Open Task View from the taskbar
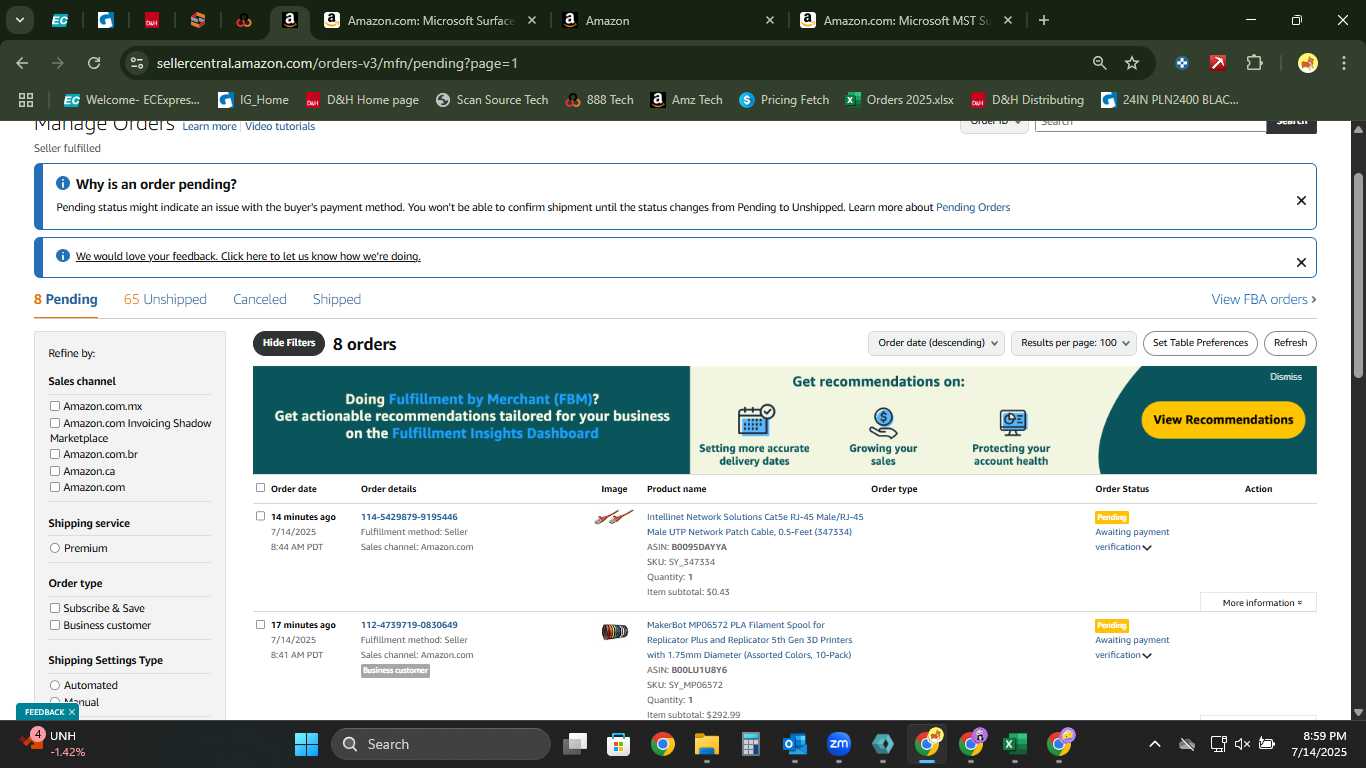This screenshot has height=768, width=1366. [x=575, y=744]
